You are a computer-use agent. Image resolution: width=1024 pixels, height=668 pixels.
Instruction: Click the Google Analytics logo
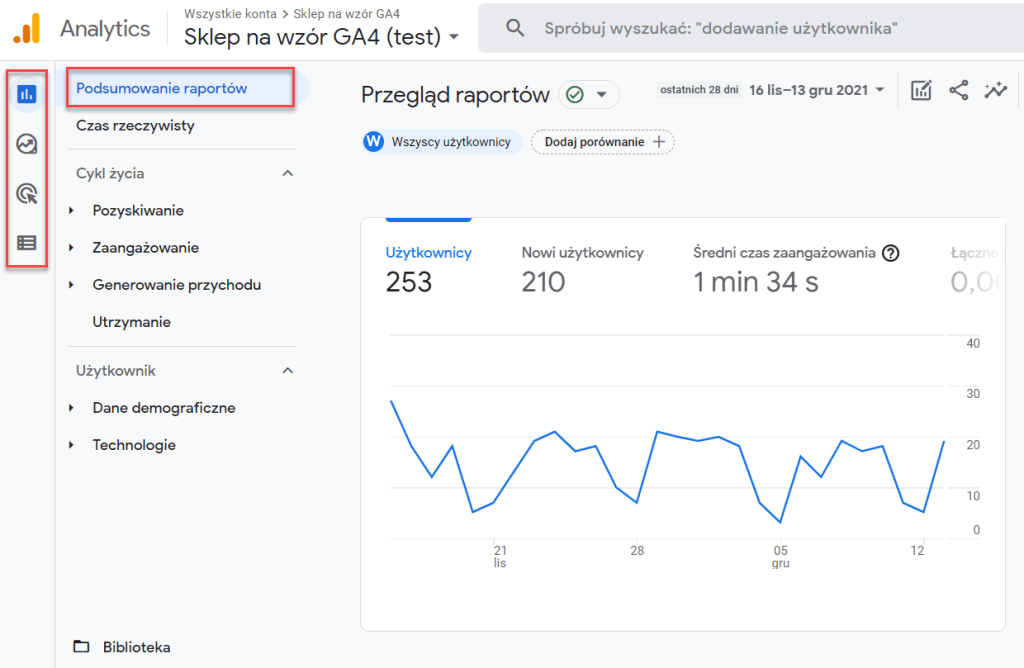click(x=27, y=28)
